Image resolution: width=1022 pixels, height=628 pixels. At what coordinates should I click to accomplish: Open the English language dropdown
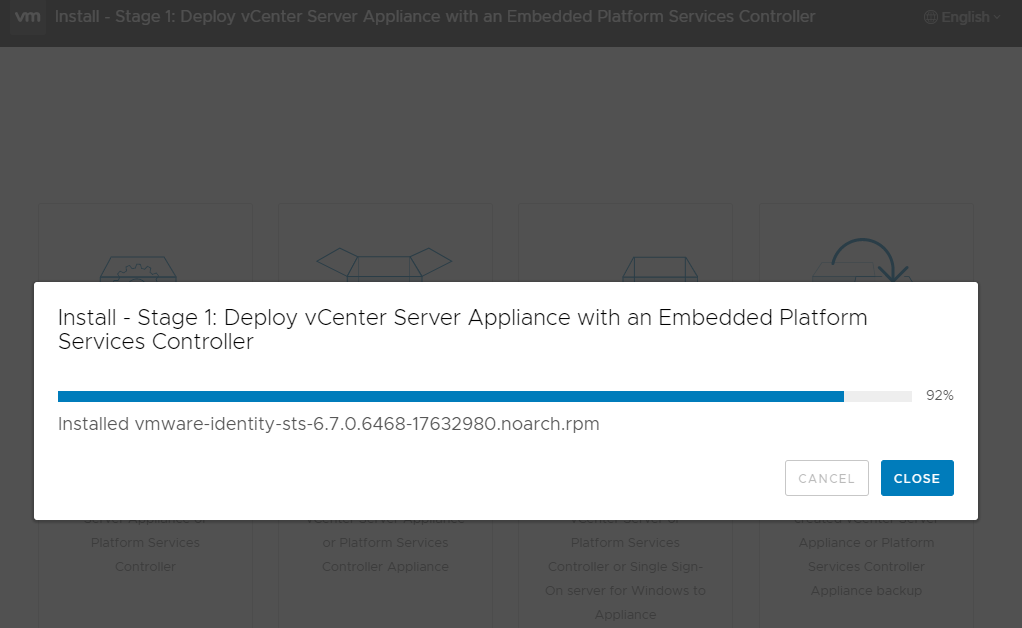click(962, 18)
